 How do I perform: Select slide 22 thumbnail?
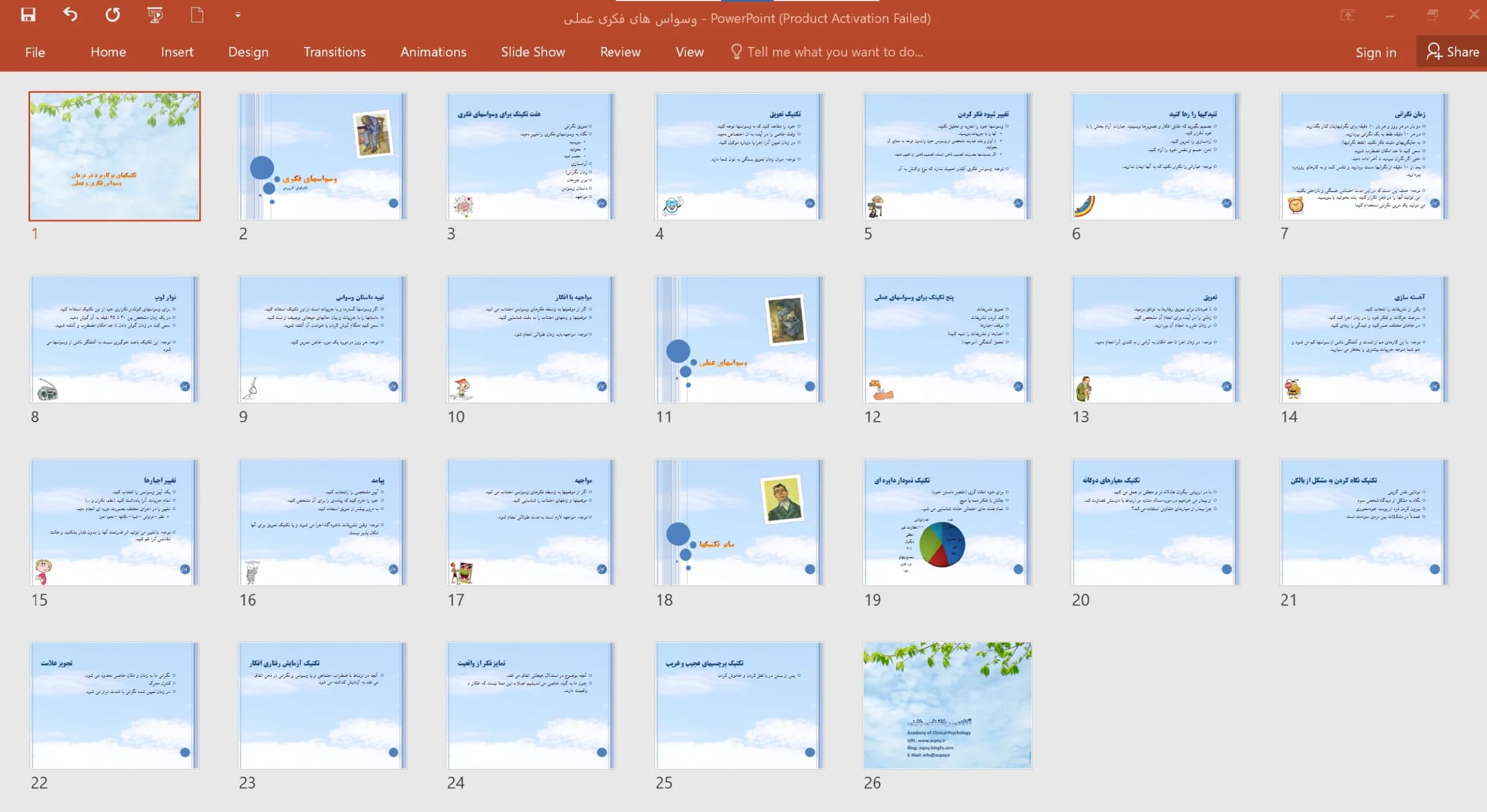click(114, 705)
